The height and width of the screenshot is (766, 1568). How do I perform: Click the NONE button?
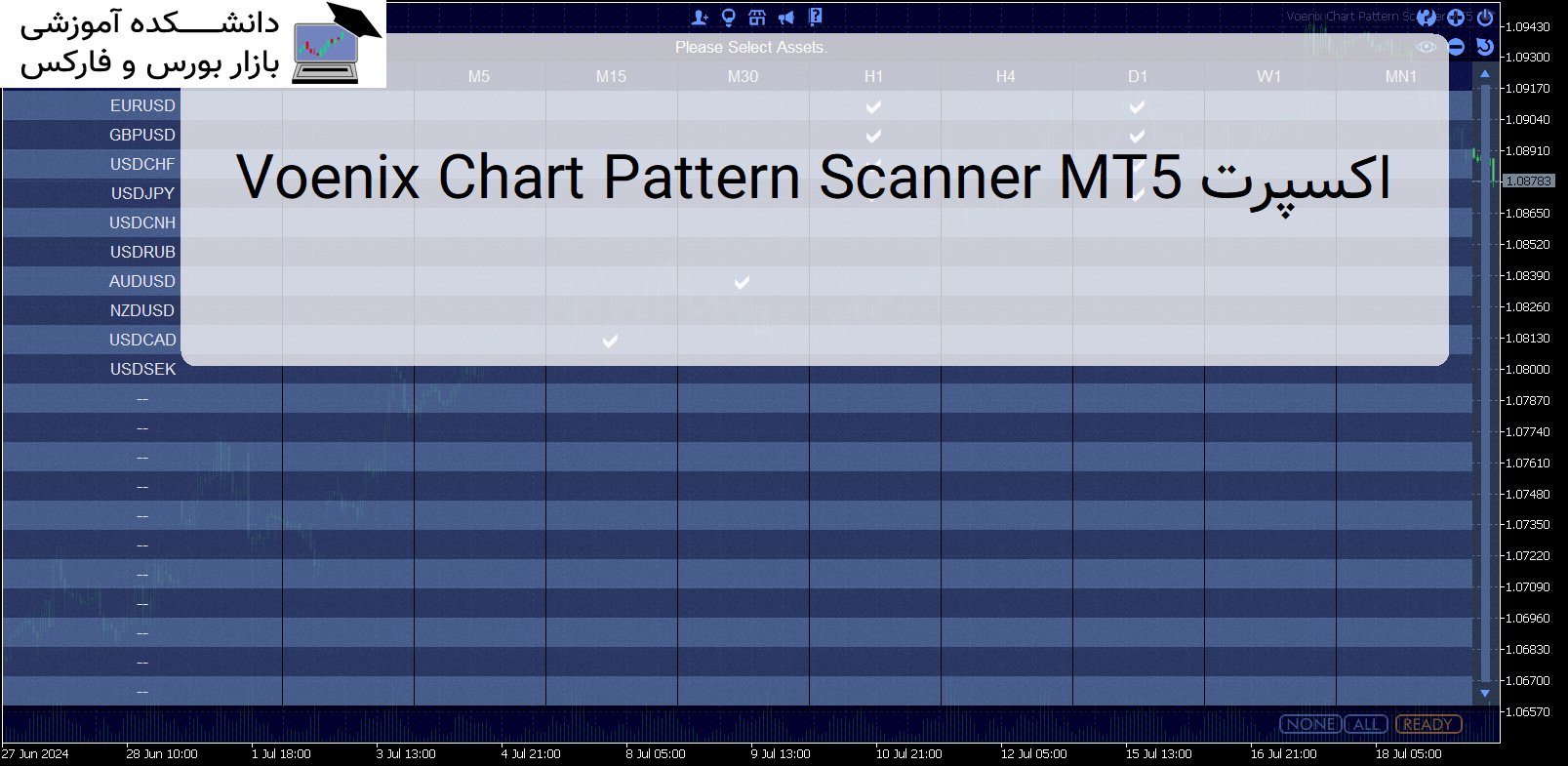pos(1310,724)
